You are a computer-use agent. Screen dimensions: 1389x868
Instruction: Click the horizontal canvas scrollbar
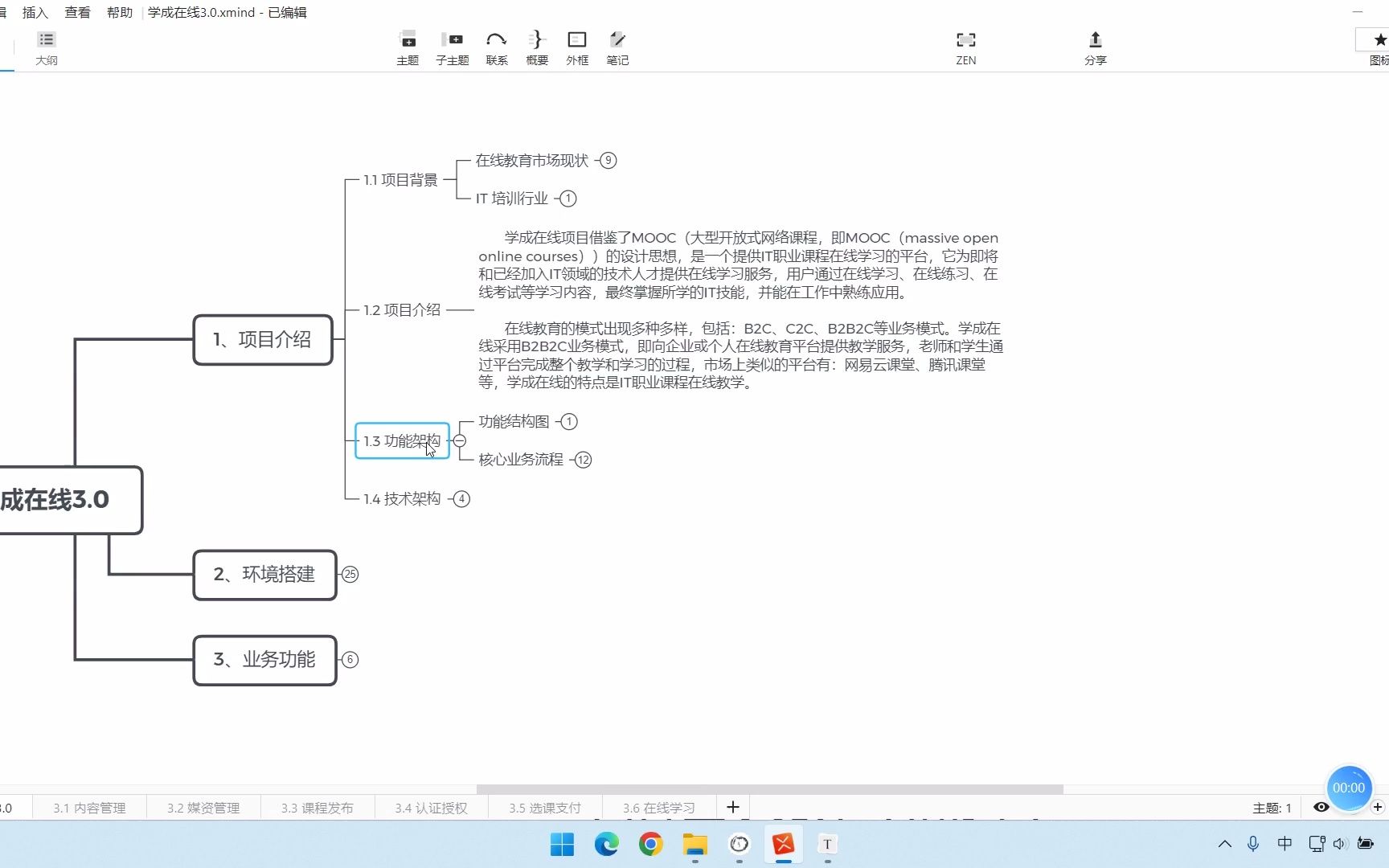click(769, 789)
